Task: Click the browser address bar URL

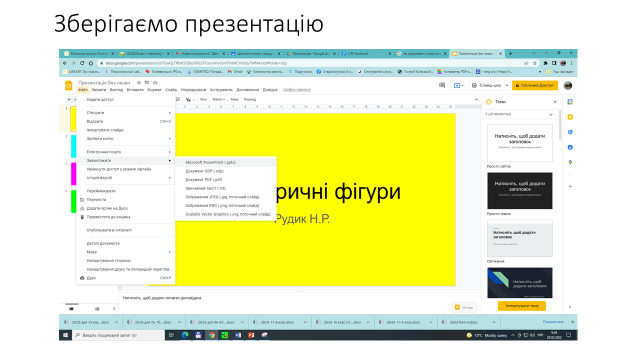Action: pyautogui.click(x=196, y=63)
